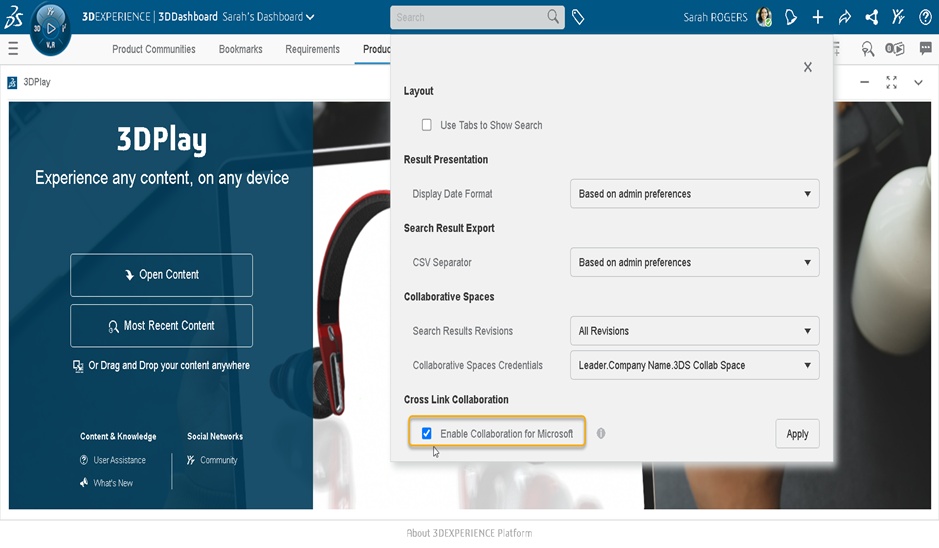This screenshot has height=548, width=939.
Task: Open the Help question mark icon
Action: point(925,17)
